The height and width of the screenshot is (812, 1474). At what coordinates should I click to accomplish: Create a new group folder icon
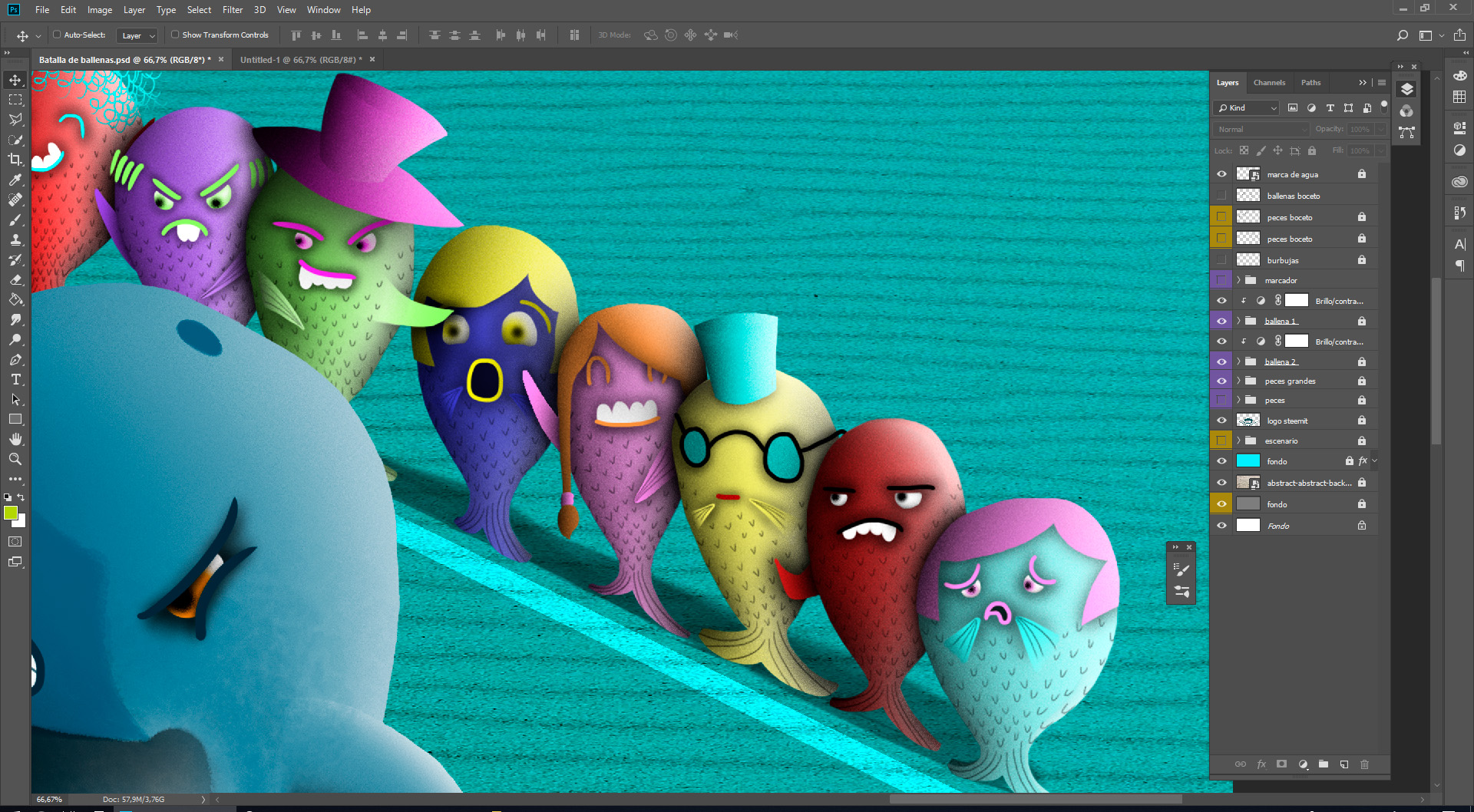[x=1324, y=764]
